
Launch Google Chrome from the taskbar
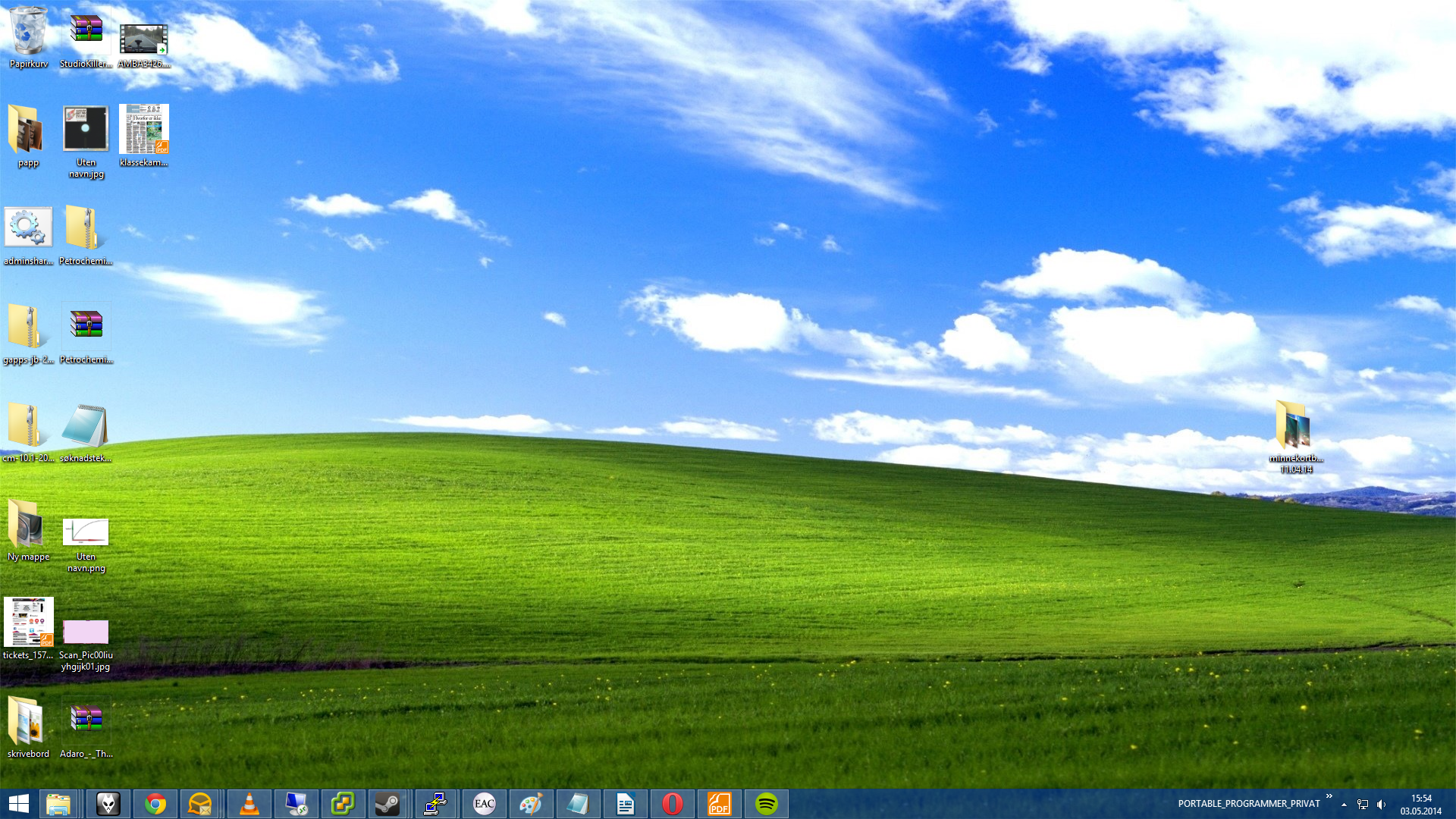pyautogui.click(x=155, y=804)
